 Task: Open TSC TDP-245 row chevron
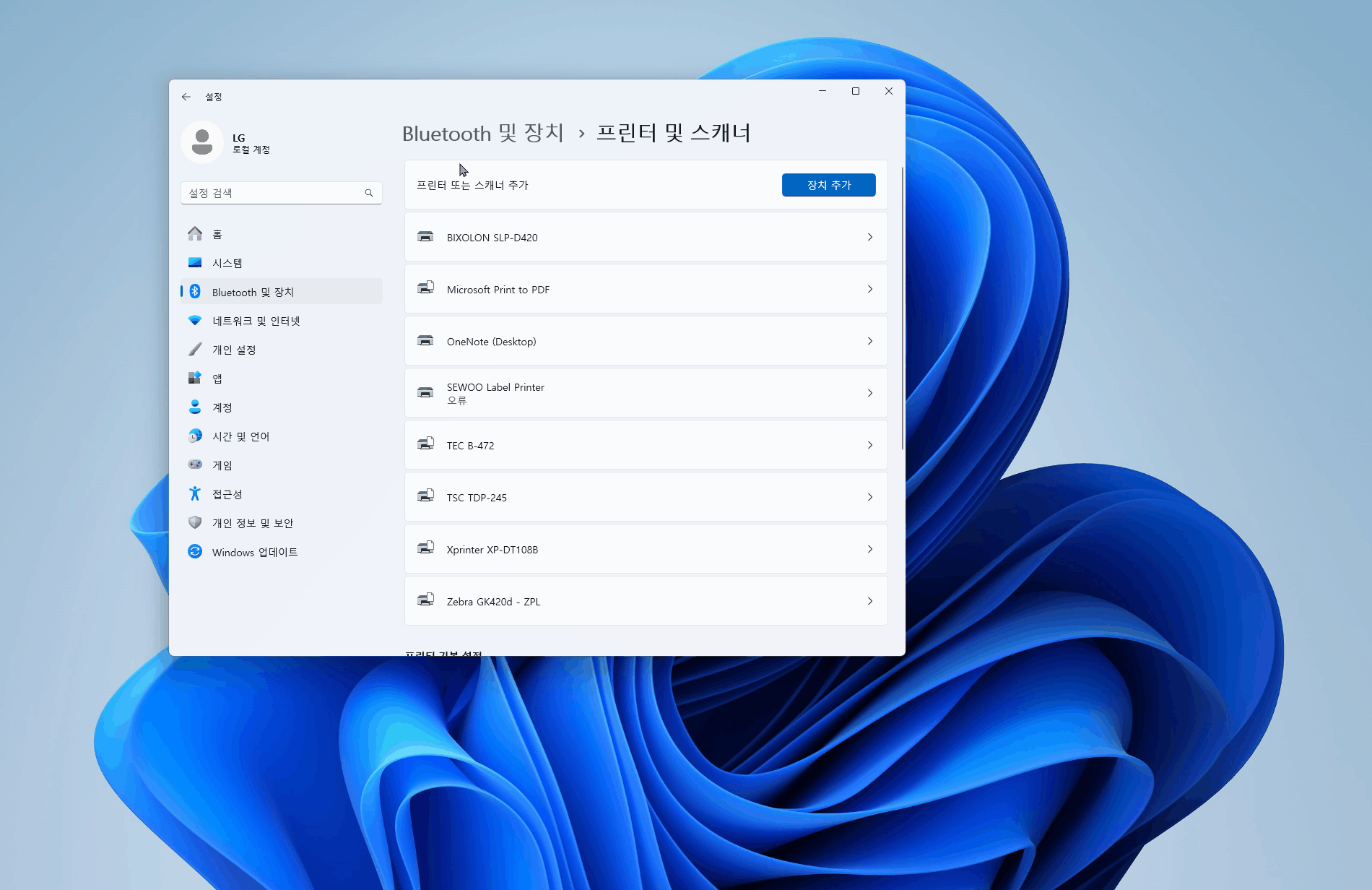870,497
